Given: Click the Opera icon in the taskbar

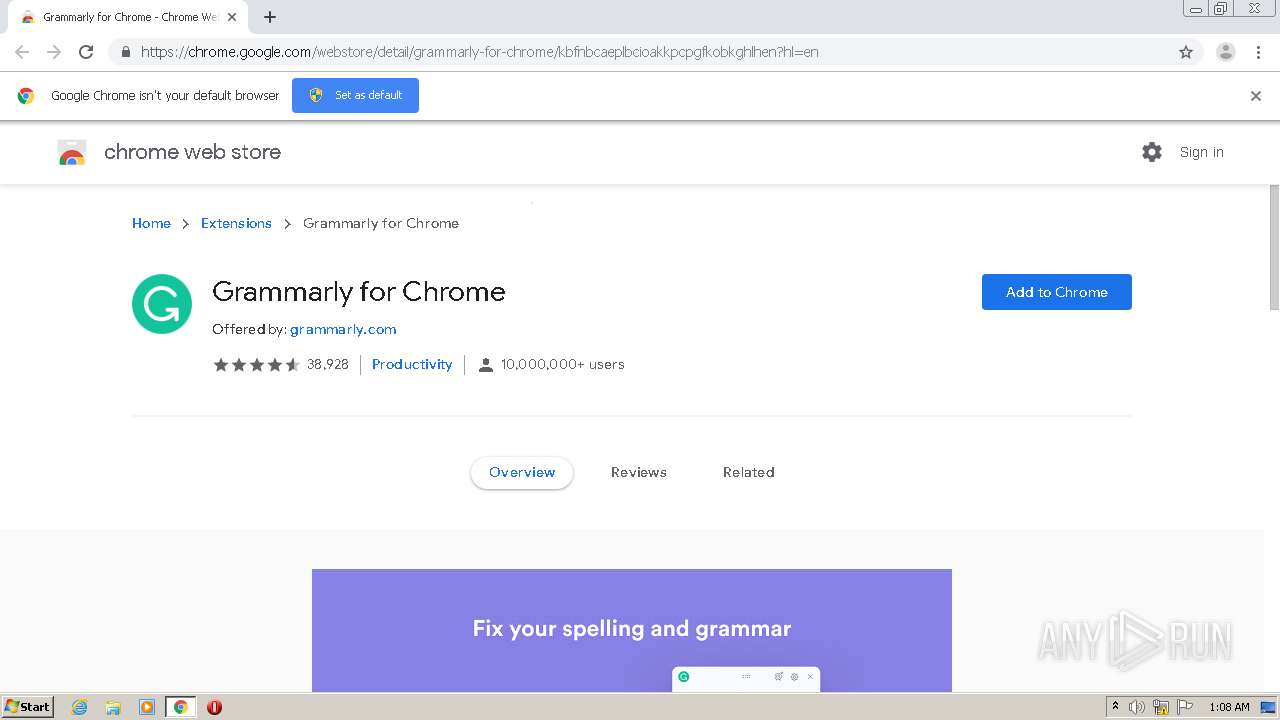Looking at the screenshot, I should [214, 707].
